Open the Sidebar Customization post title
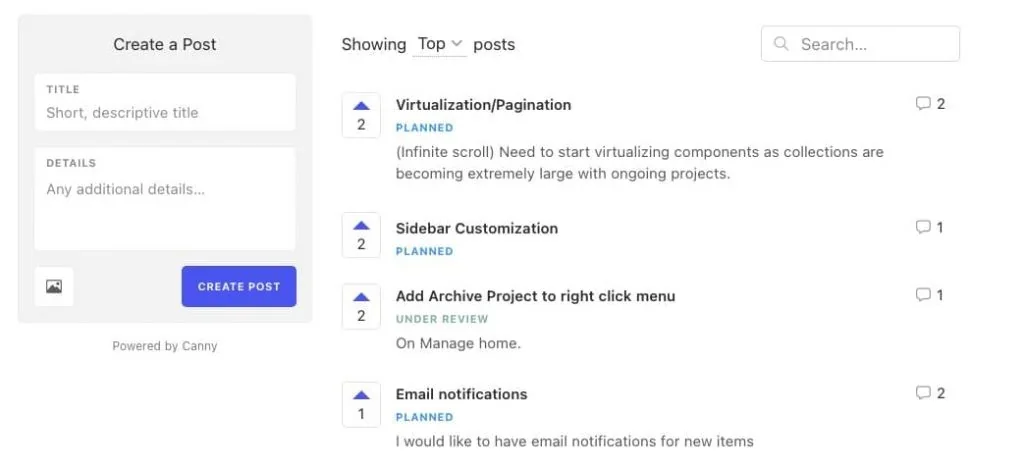The width and height of the screenshot is (1024, 466). tap(476, 229)
